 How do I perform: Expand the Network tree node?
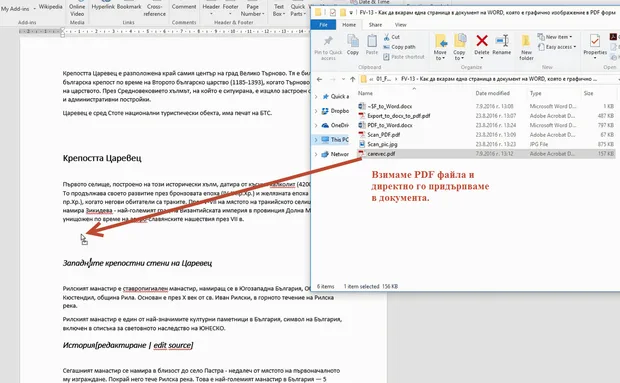point(316,154)
